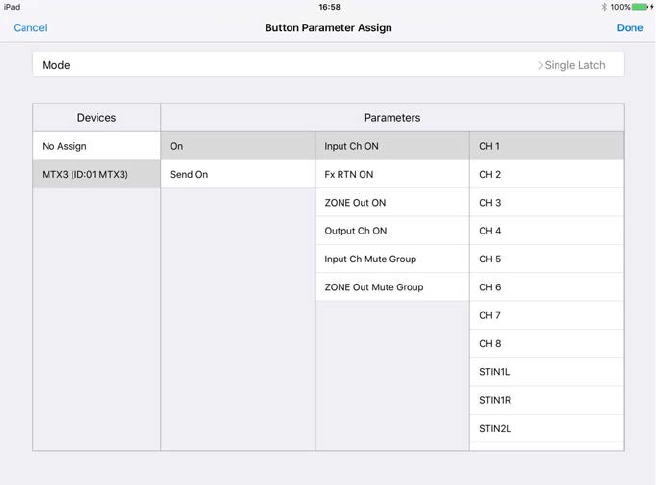
Task: Tap Cancel to discard assignment
Action: point(30,28)
